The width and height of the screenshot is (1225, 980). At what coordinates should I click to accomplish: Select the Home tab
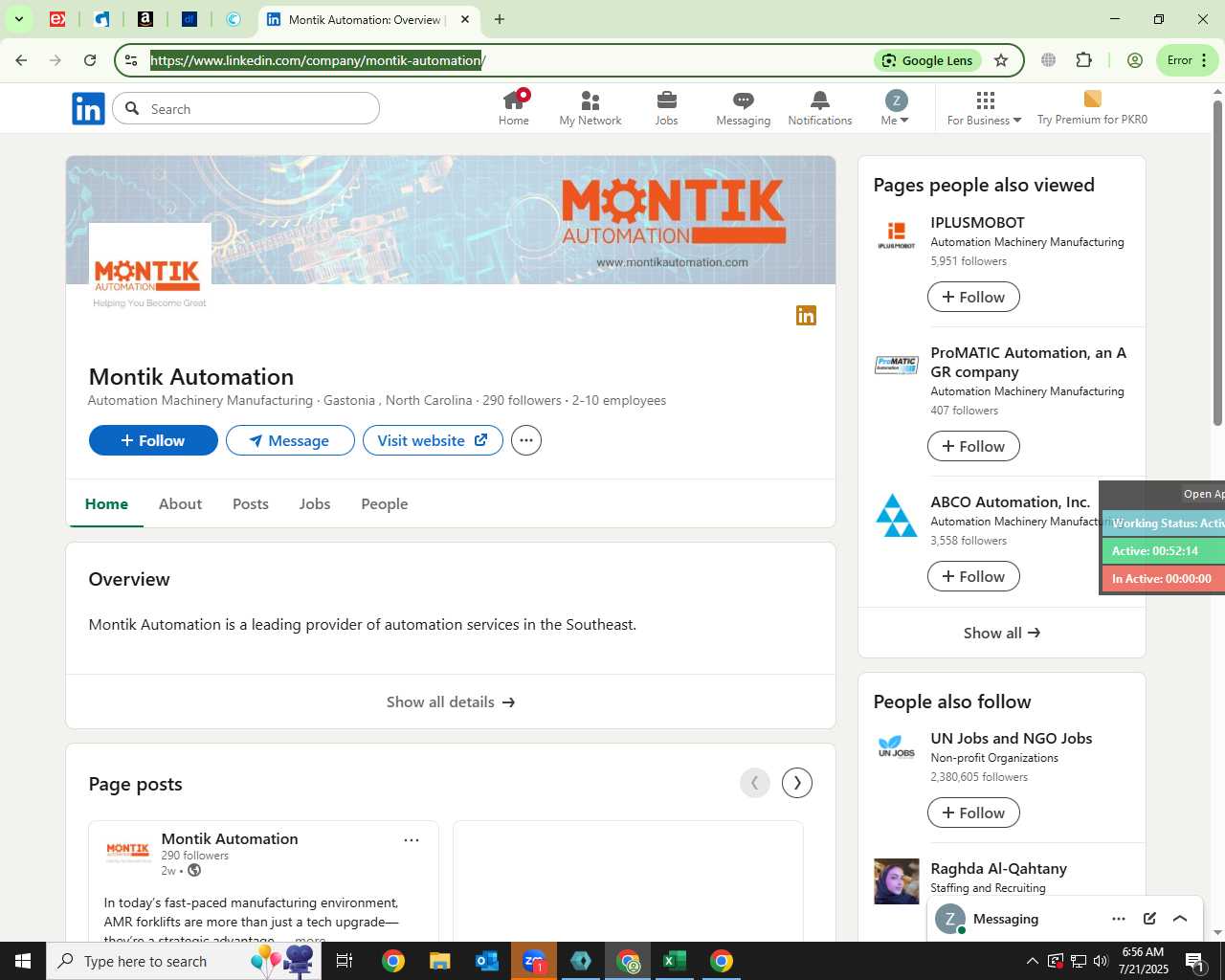click(106, 504)
